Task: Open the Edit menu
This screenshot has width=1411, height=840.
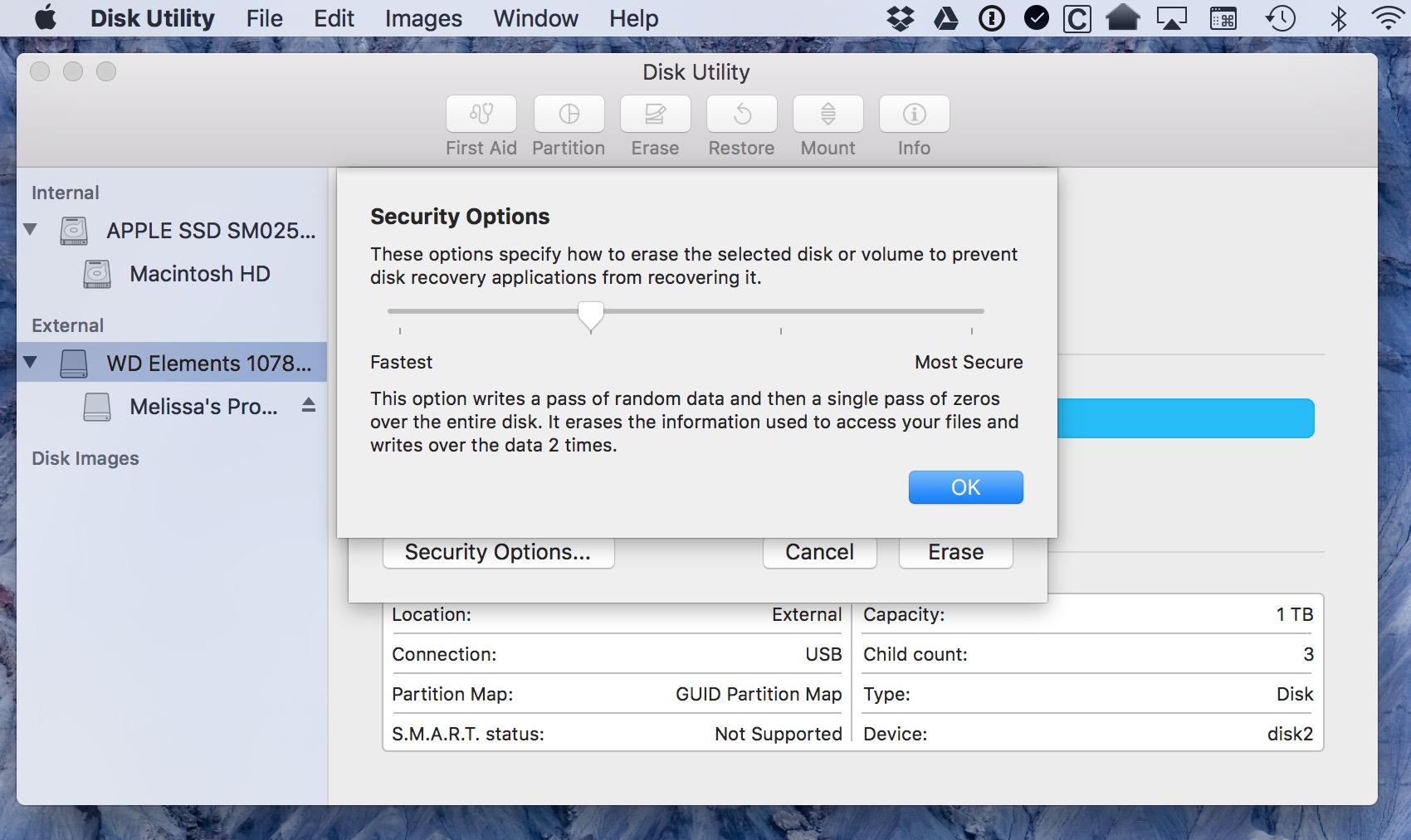Action: point(334,18)
